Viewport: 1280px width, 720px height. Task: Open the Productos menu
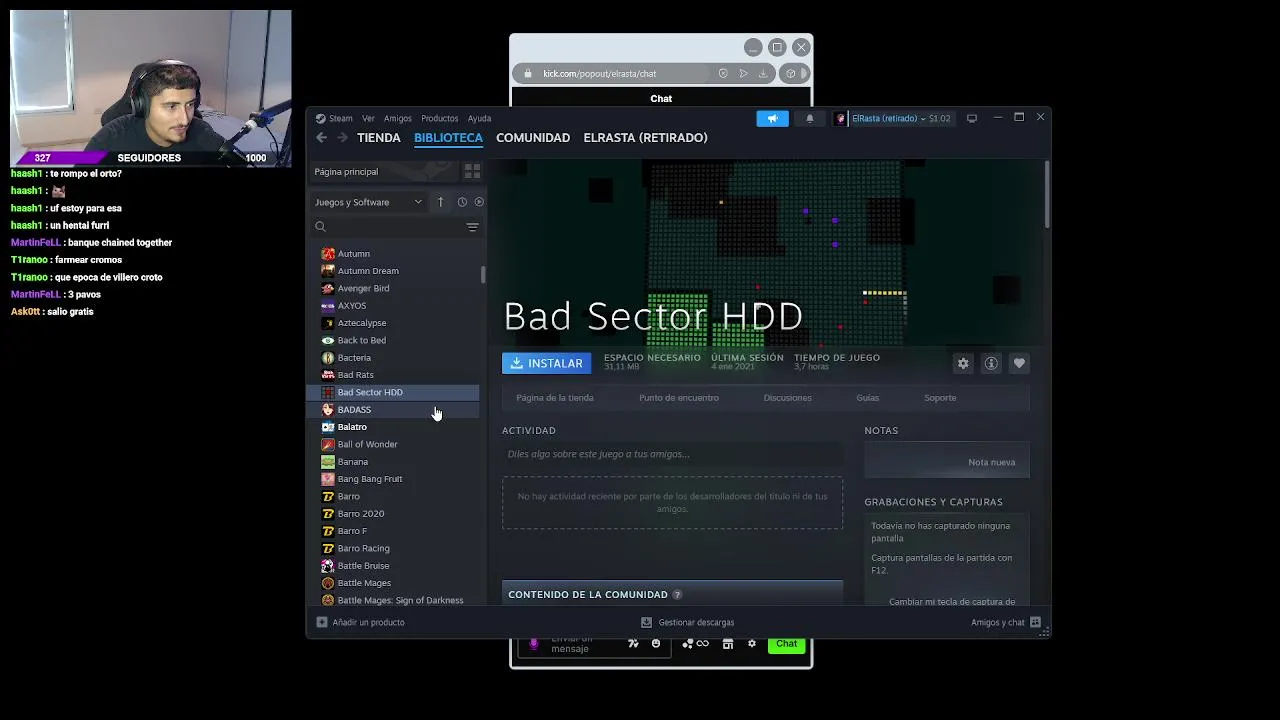tap(439, 118)
